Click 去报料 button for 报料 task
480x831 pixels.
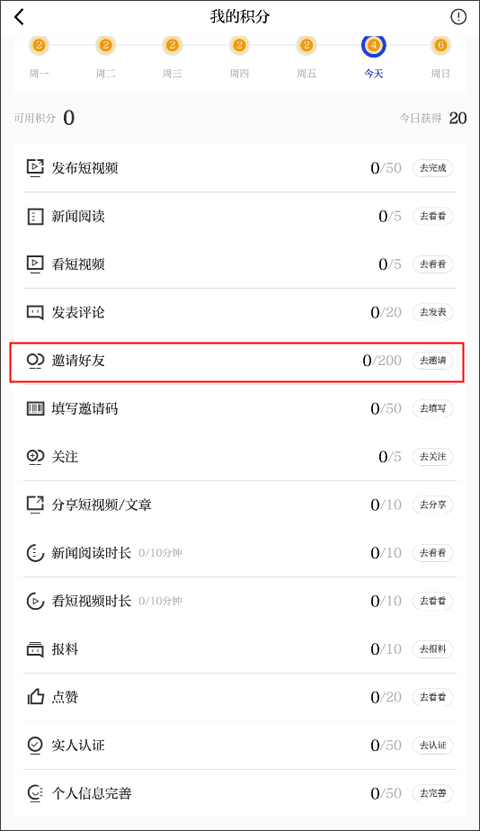[x=433, y=649]
